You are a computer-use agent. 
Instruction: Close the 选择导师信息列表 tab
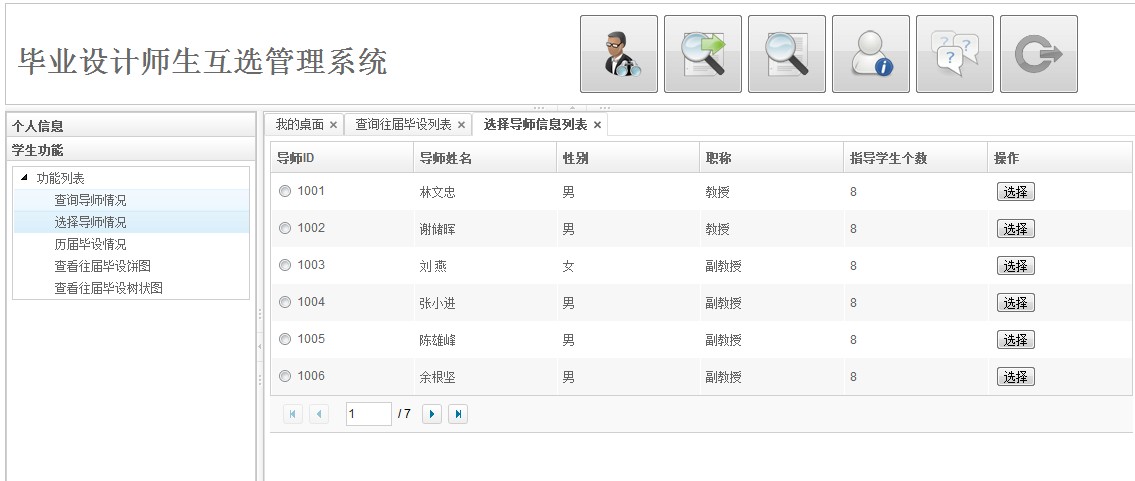597,125
